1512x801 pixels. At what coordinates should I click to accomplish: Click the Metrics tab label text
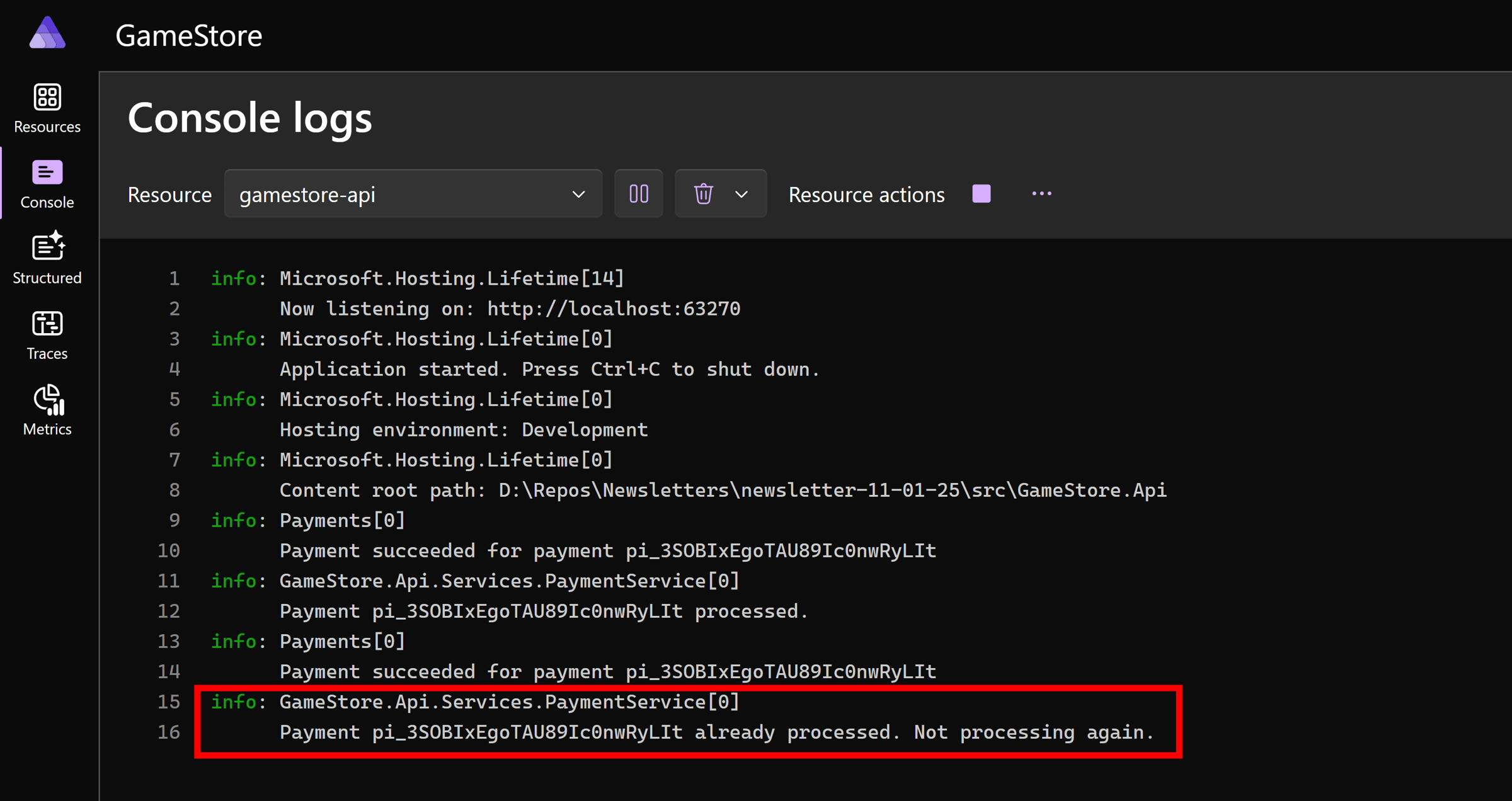pyautogui.click(x=47, y=429)
